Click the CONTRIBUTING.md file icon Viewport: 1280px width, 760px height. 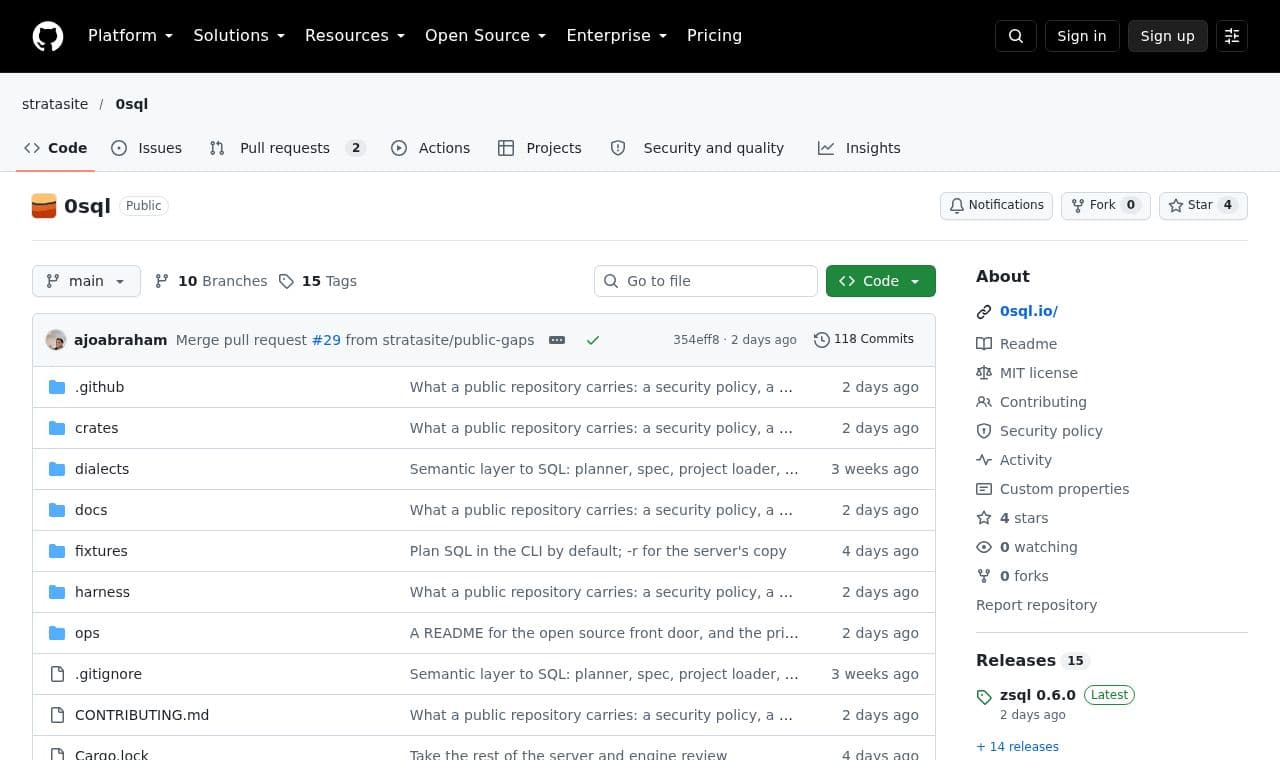[57, 715]
